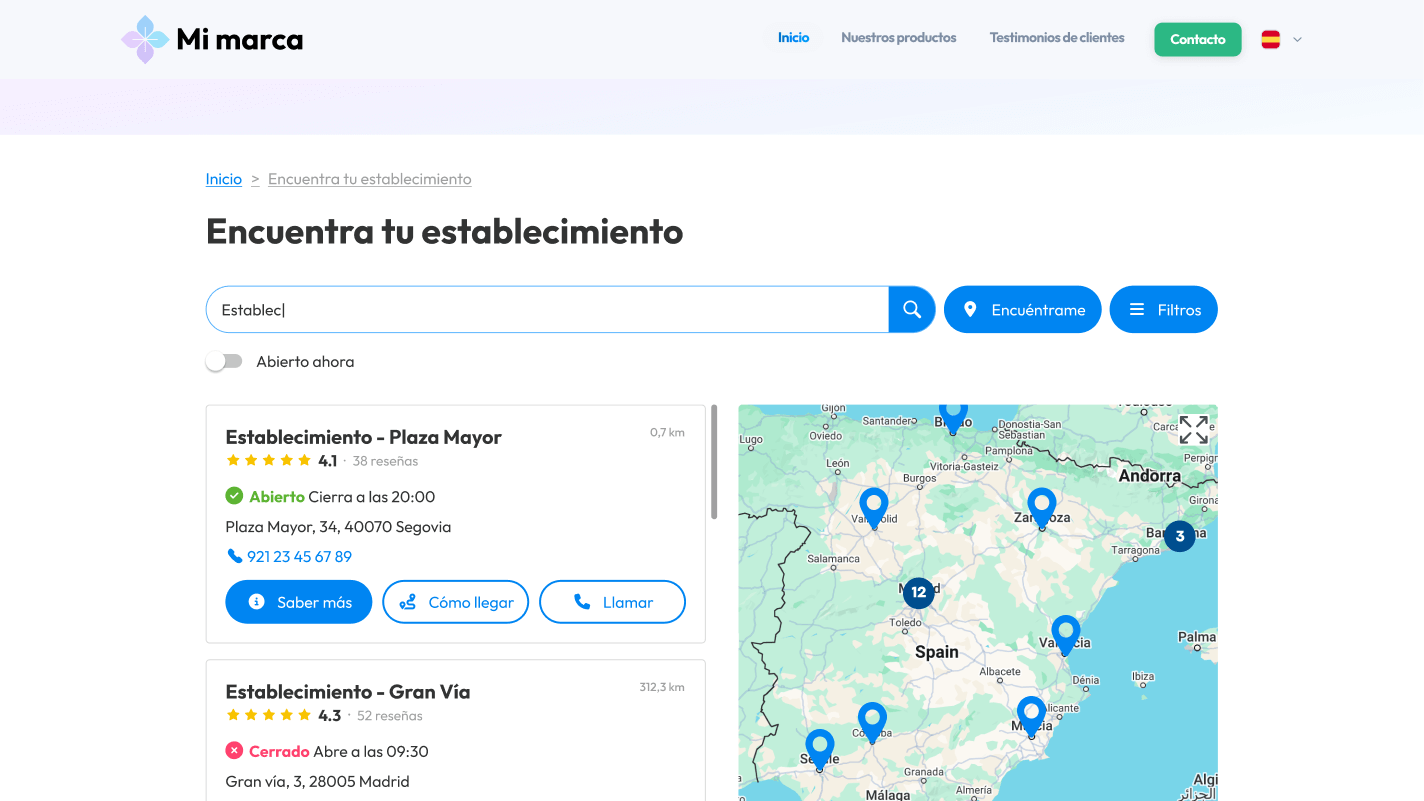The width and height of the screenshot is (1424, 801).
Task: Click the 52 reseñas review count
Action: 390,716
